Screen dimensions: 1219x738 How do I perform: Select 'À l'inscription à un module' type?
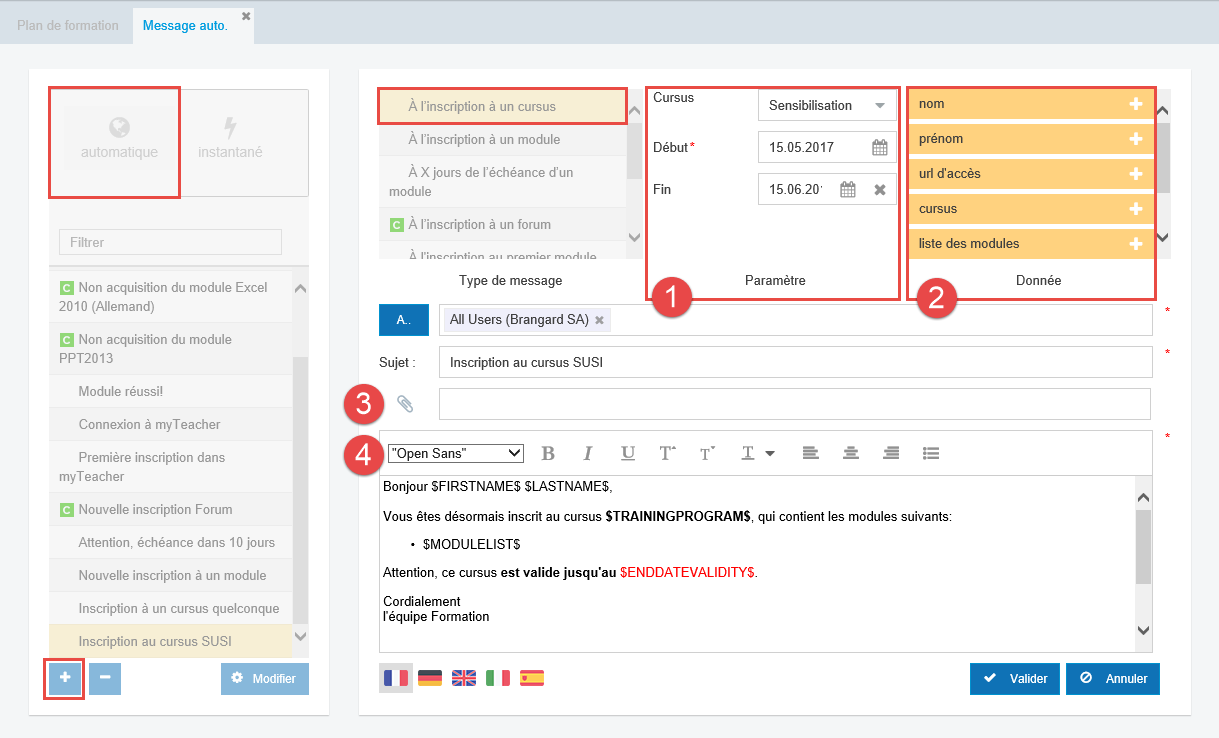484,139
